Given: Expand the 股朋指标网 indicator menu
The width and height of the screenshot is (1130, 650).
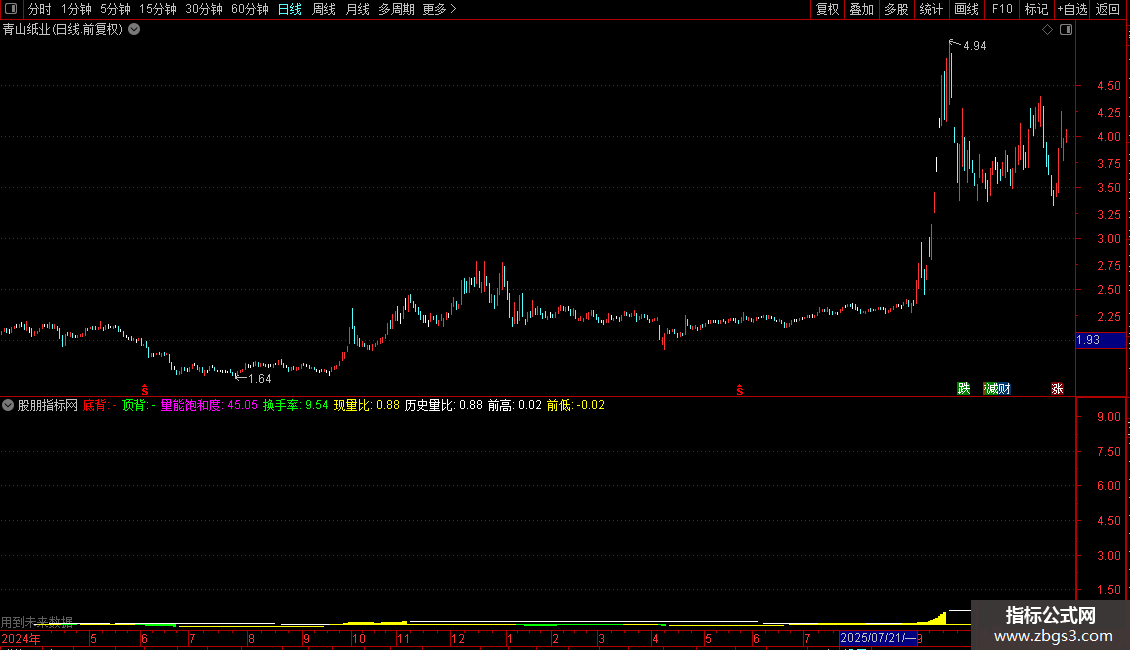Looking at the screenshot, I should [x=8, y=405].
